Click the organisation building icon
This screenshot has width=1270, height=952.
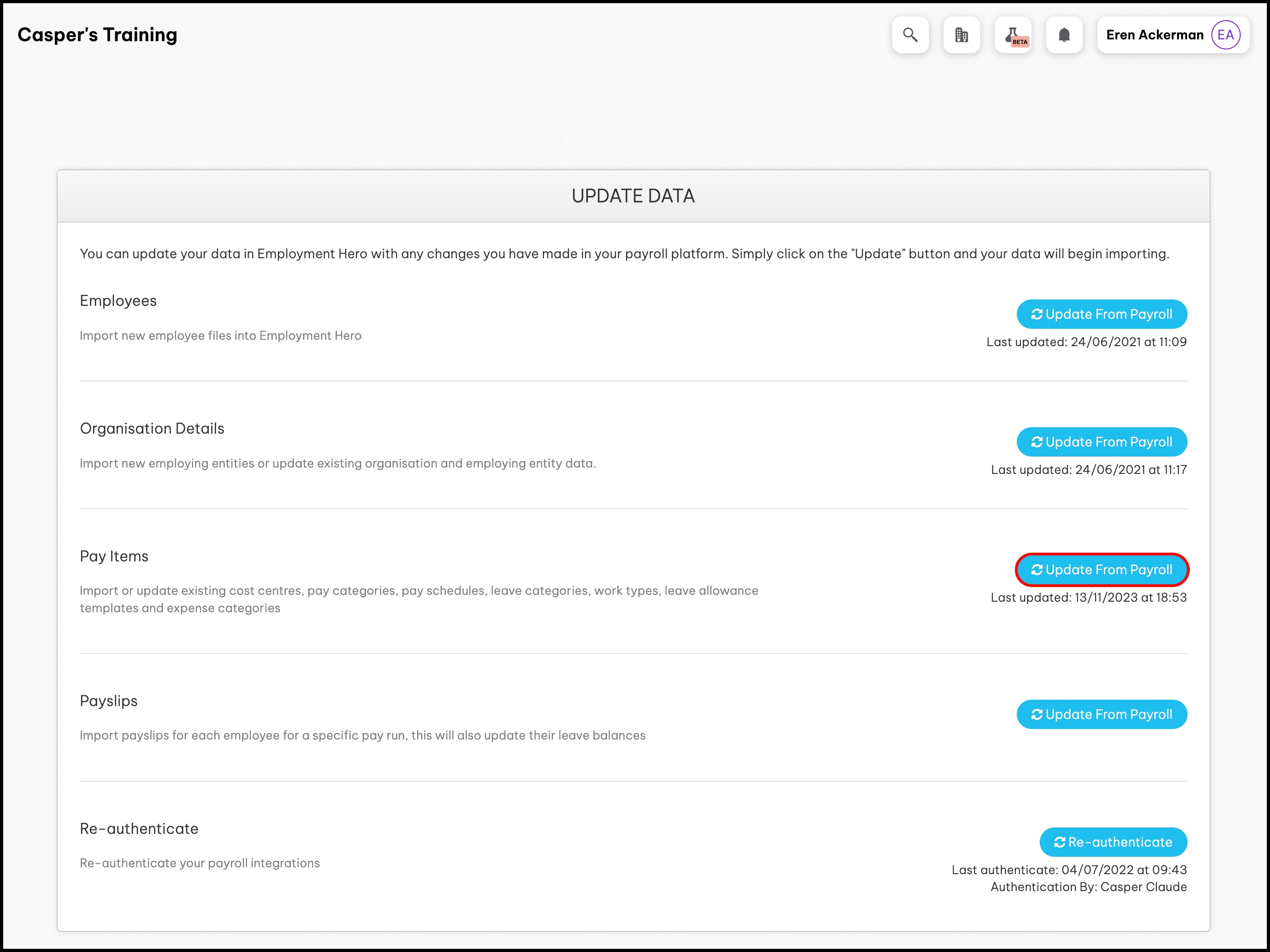[961, 35]
